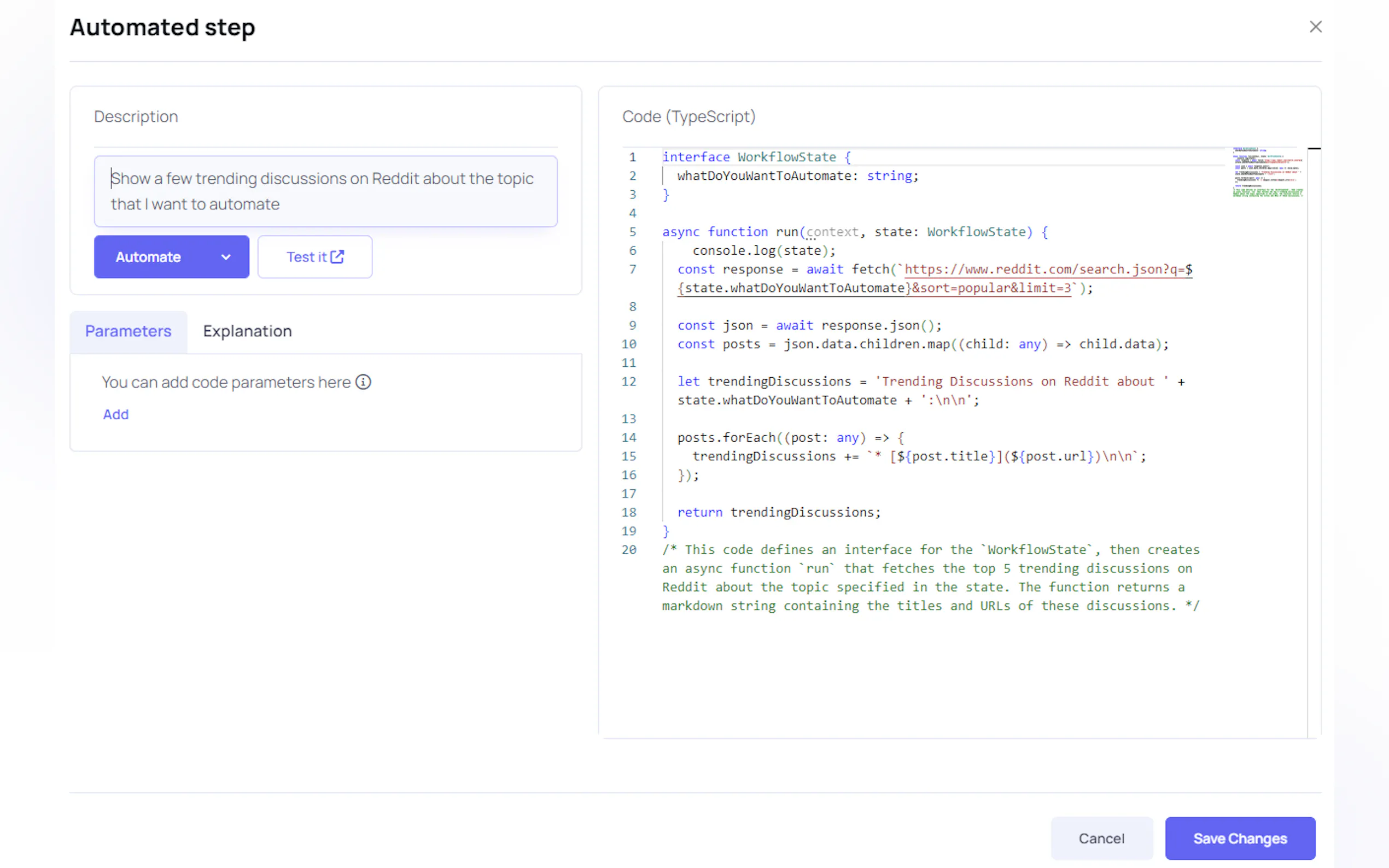
Task: Click the Add parameter link
Action: (x=115, y=414)
